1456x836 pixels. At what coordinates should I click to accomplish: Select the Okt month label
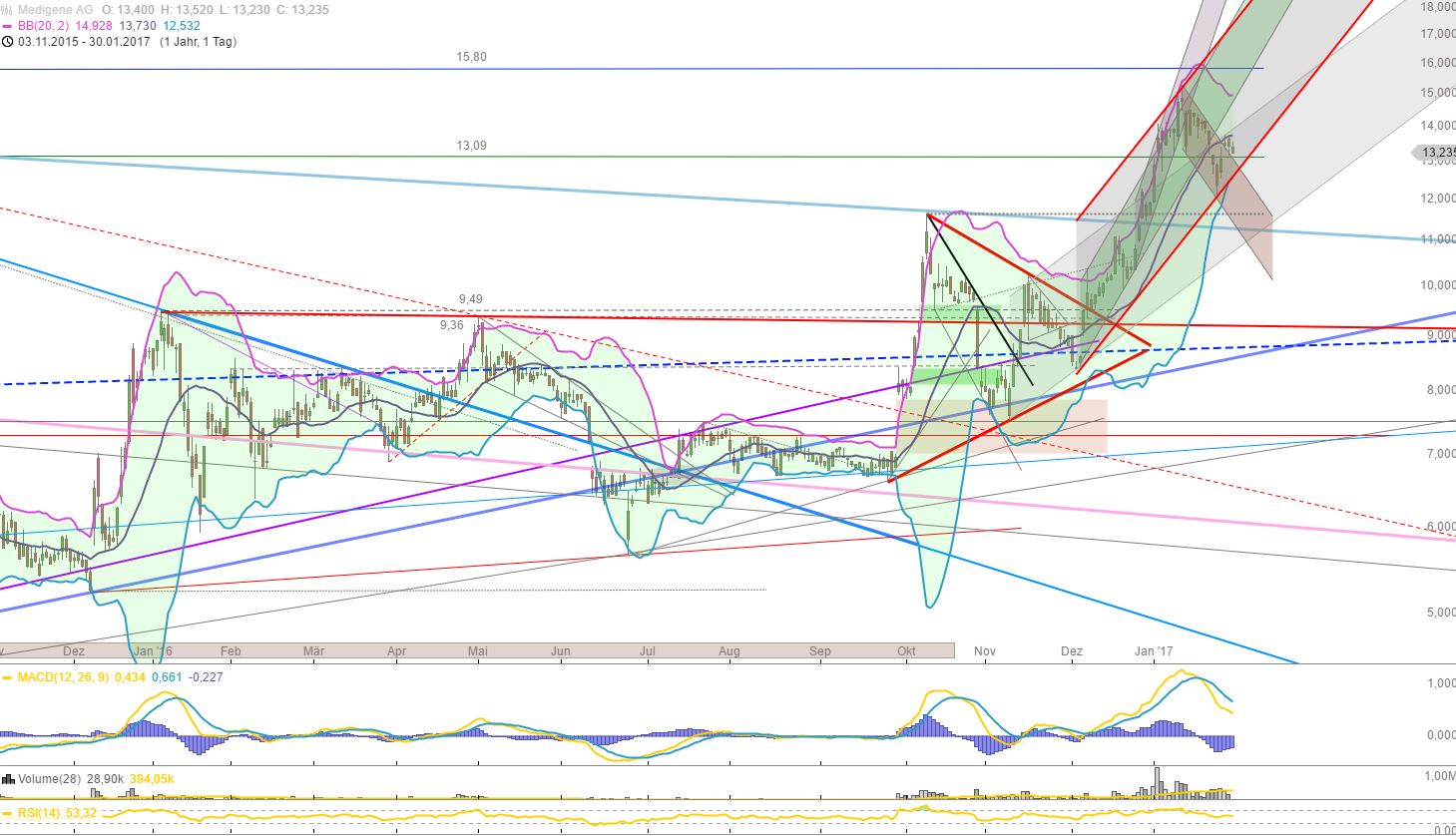[905, 650]
